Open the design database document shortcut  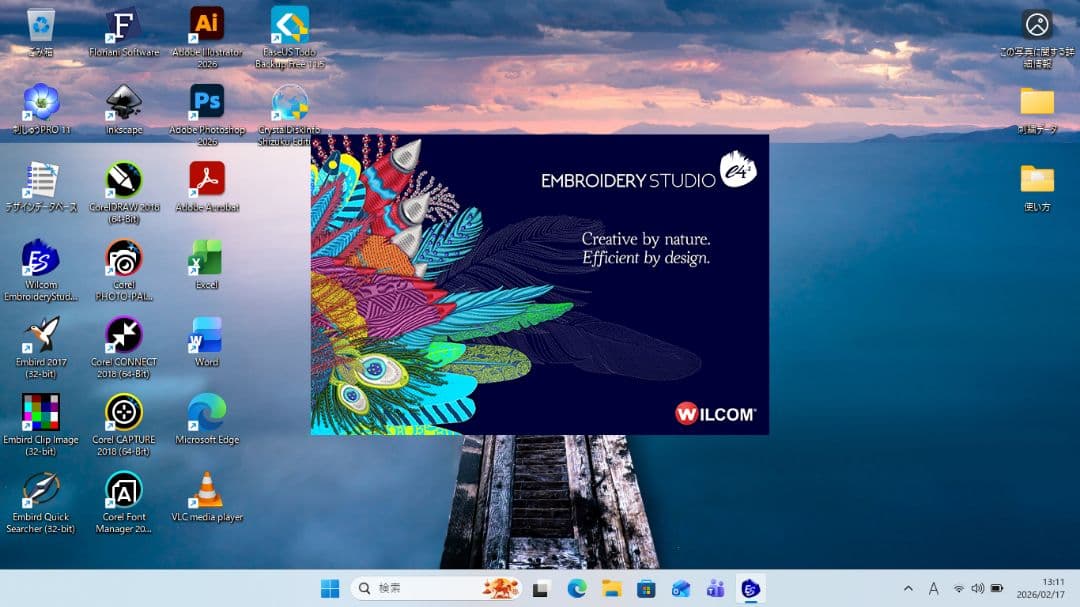41,187
